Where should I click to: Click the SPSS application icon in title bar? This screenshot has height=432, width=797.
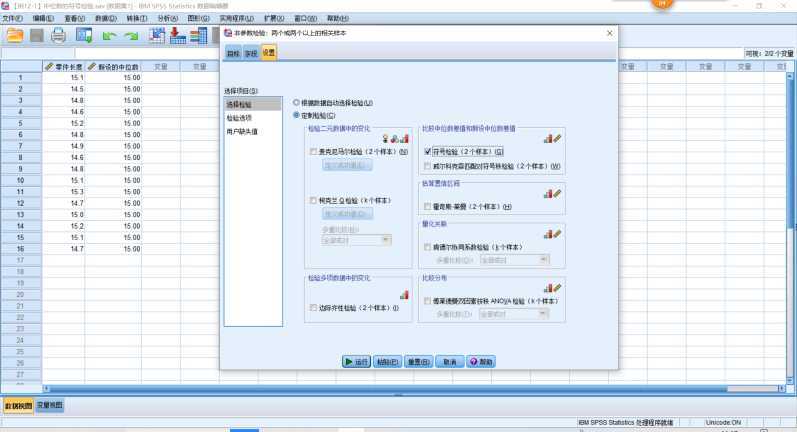coord(5,6)
